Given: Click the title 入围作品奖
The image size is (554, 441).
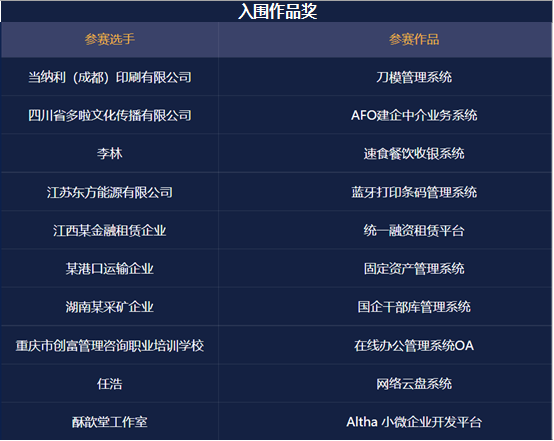Looking at the screenshot, I should click(x=277, y=11).
